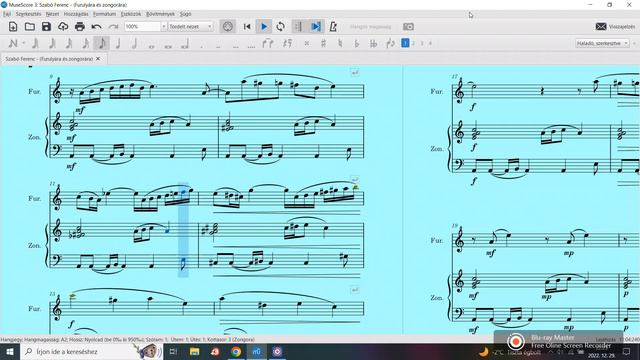640x360 pixels.
Task: Apply the flat accidental
Action: coord(356,43)
